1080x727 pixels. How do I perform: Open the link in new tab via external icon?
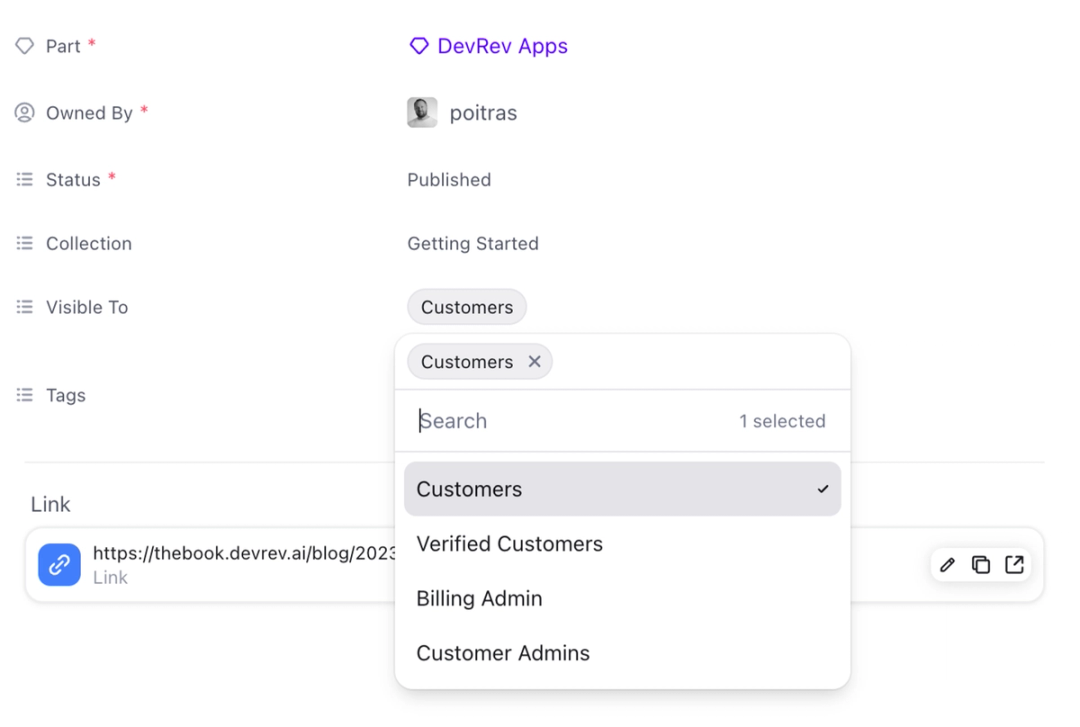1014,564
